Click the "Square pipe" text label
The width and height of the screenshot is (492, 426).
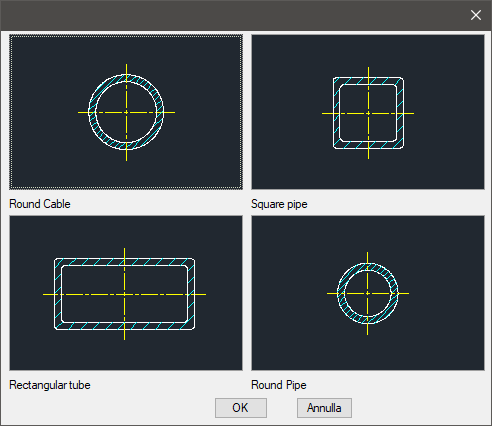click(279, 204)
